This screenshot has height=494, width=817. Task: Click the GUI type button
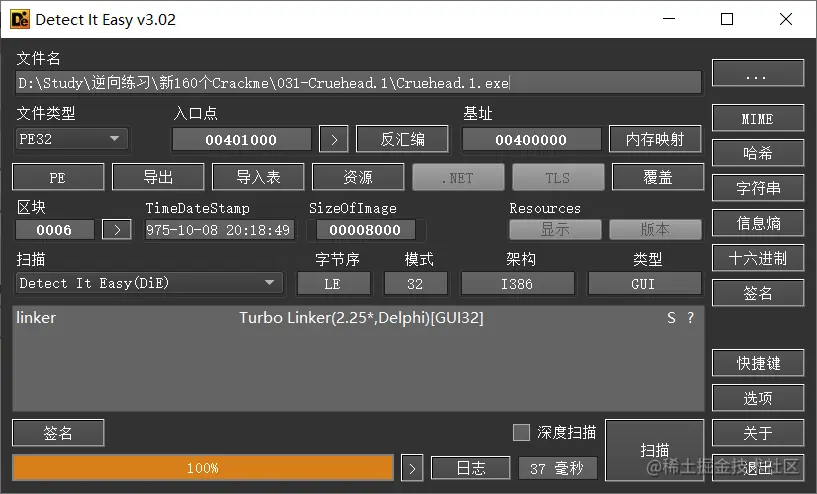click(x=644, y=283)
